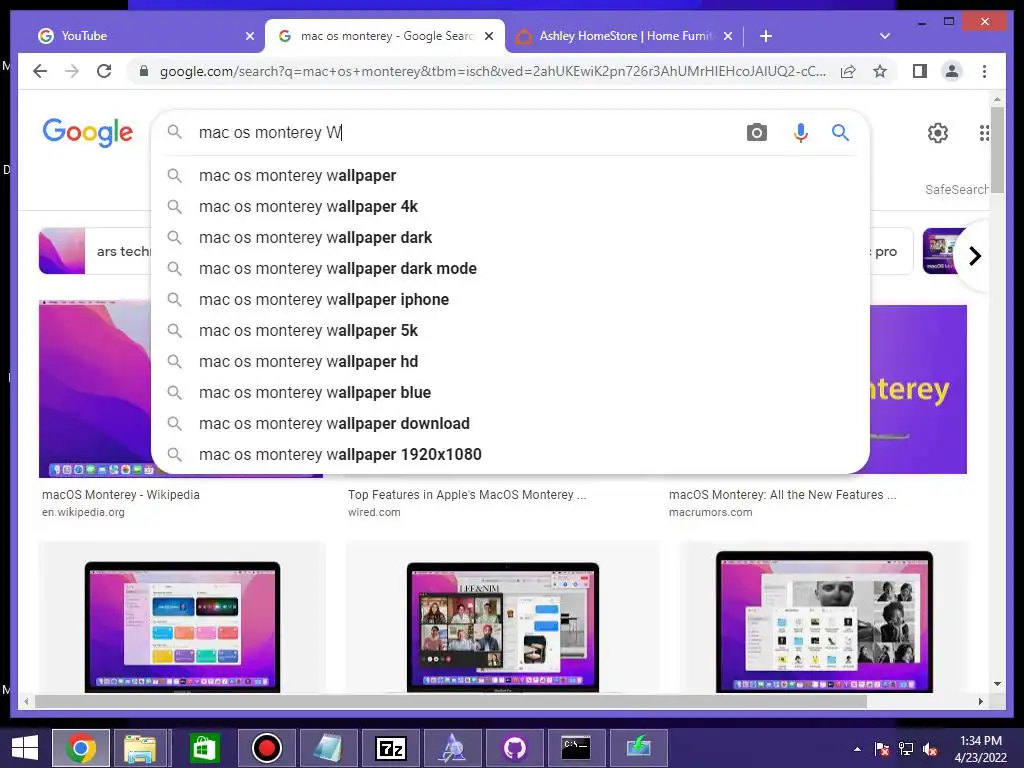Open the red record app in taskbar
The width and height of the screenshot is (1024, 768).
(x=266, y=748)
